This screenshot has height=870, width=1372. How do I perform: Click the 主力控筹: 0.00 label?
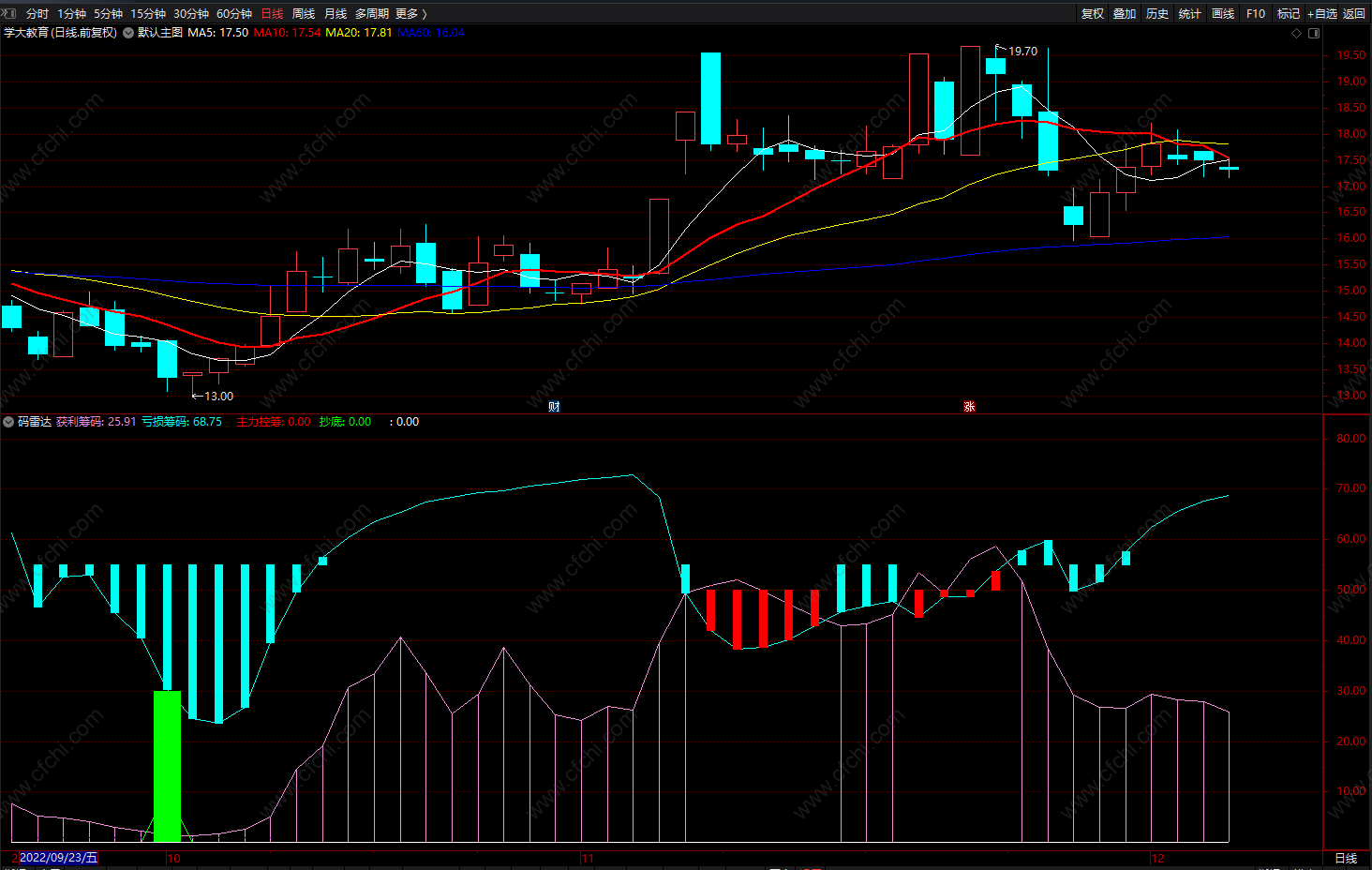click(x=273, y=422)
